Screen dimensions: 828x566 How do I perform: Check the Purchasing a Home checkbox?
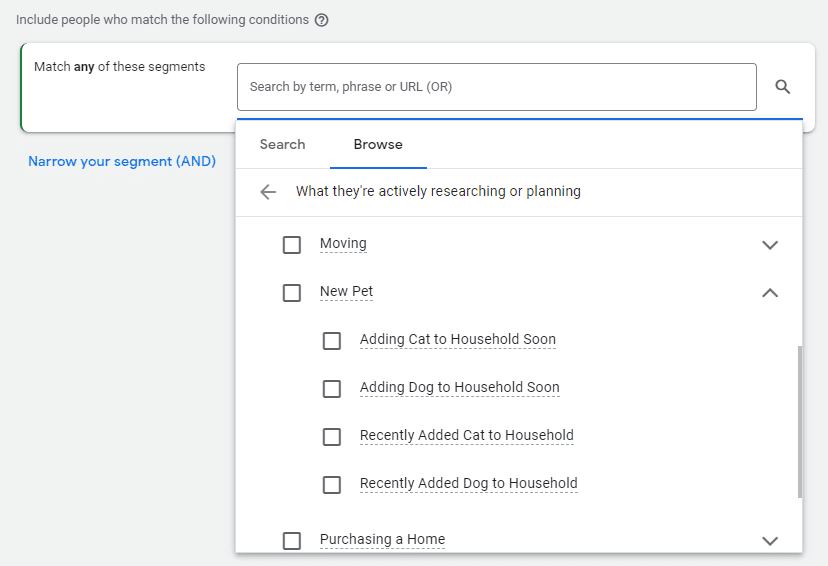click(x=291, y=541)
